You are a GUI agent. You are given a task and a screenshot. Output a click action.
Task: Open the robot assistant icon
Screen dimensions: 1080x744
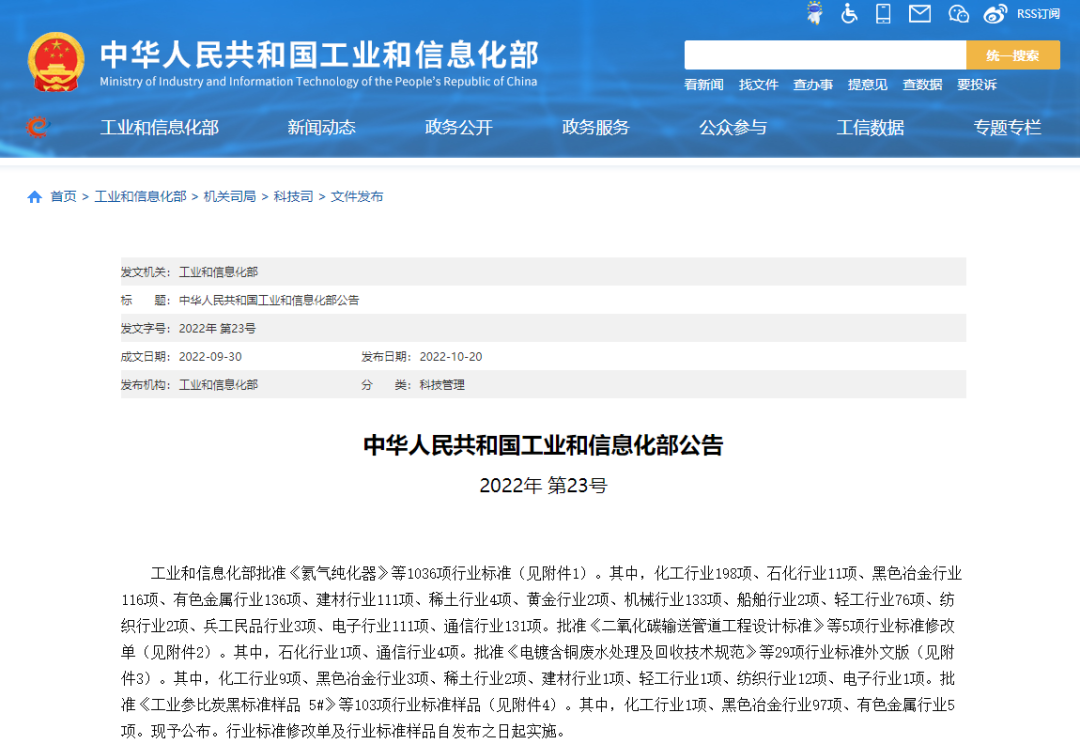(x=815, y=13)
